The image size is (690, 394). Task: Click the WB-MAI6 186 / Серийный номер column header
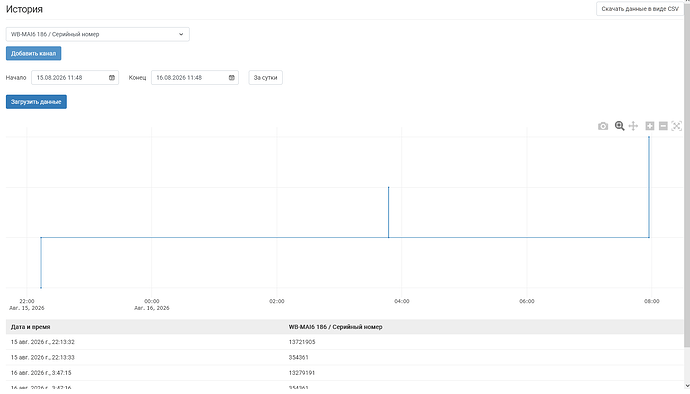click(335, 327)
